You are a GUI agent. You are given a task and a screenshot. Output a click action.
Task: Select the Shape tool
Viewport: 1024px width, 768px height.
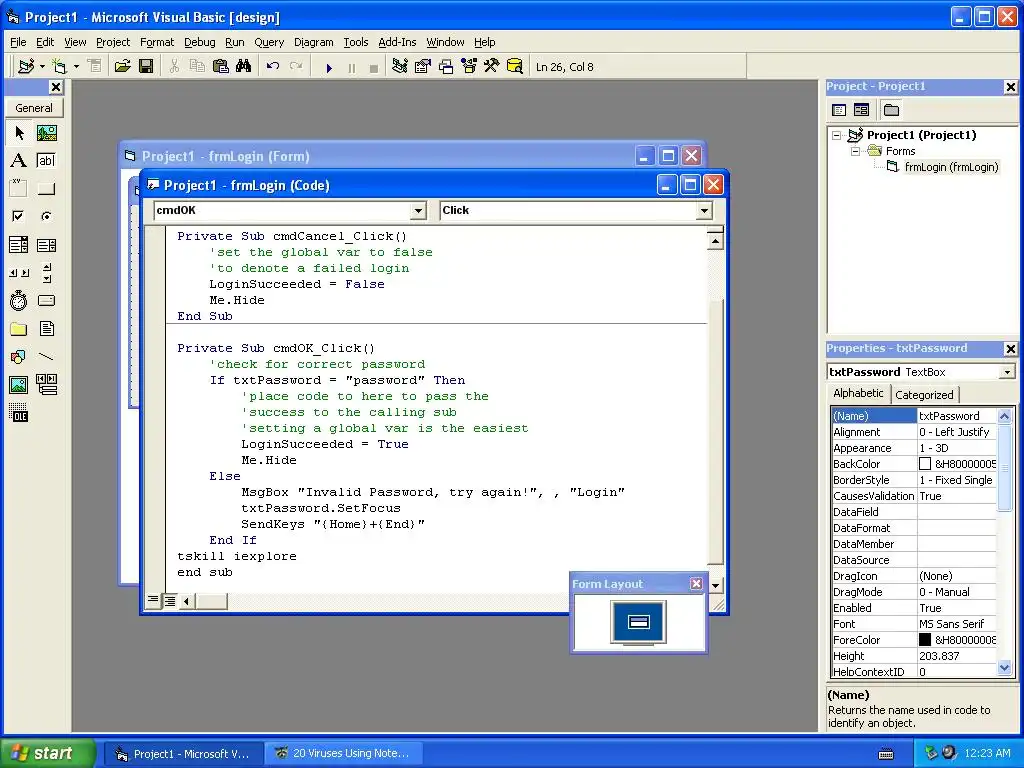click(x=19, y=357)
